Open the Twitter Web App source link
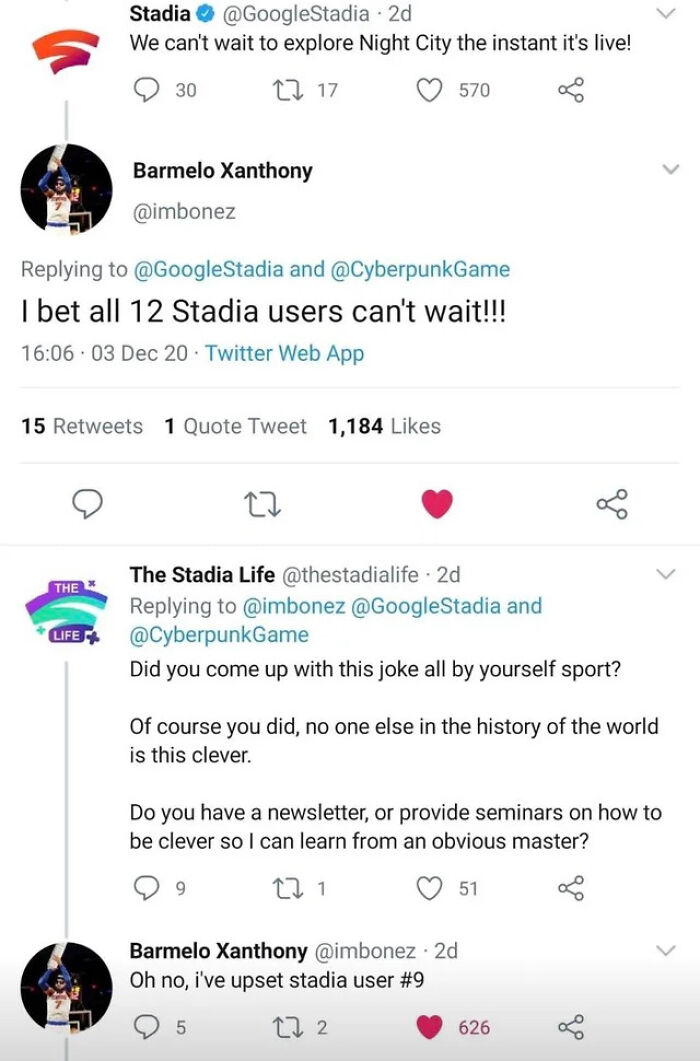Image resolution: width=700 pixels, height=1061 pixels. (x=283, y=352)
